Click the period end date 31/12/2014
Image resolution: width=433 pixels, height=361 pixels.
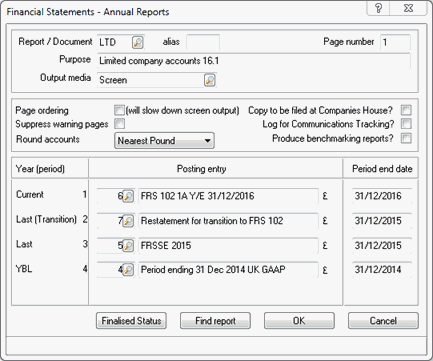point(382,270)
